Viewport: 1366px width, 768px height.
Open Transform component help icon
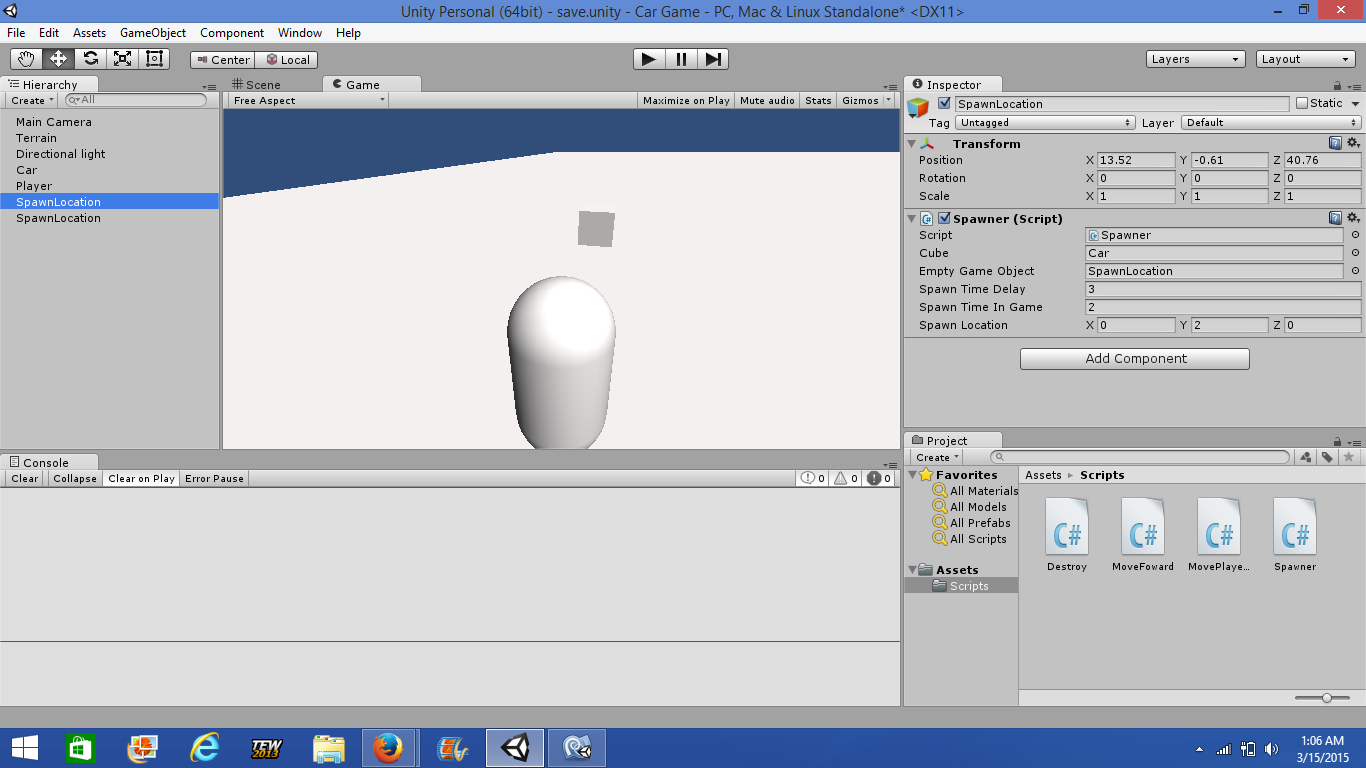[1335, 144]
